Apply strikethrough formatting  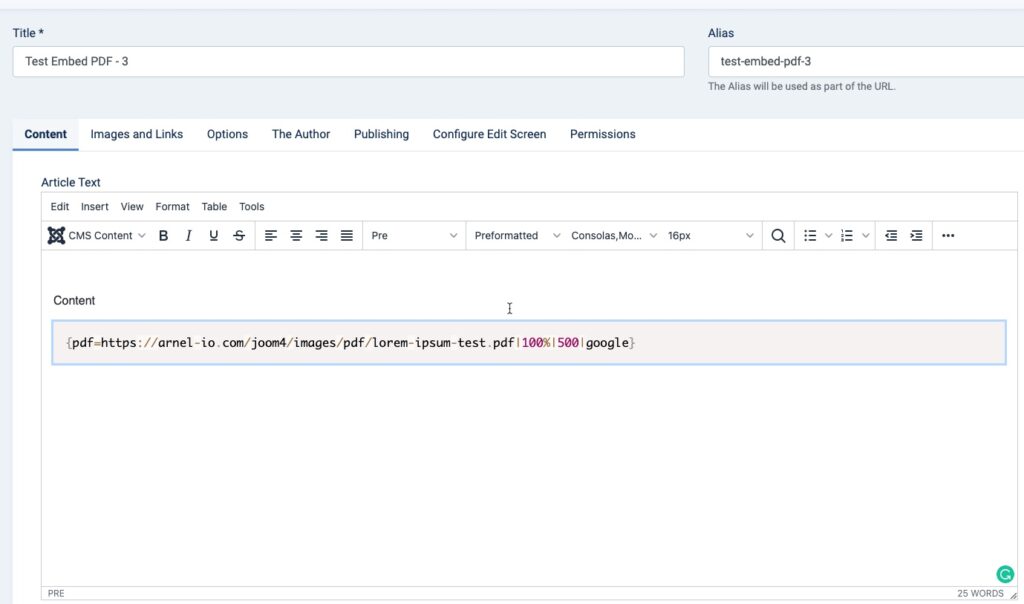click(239, 236)
